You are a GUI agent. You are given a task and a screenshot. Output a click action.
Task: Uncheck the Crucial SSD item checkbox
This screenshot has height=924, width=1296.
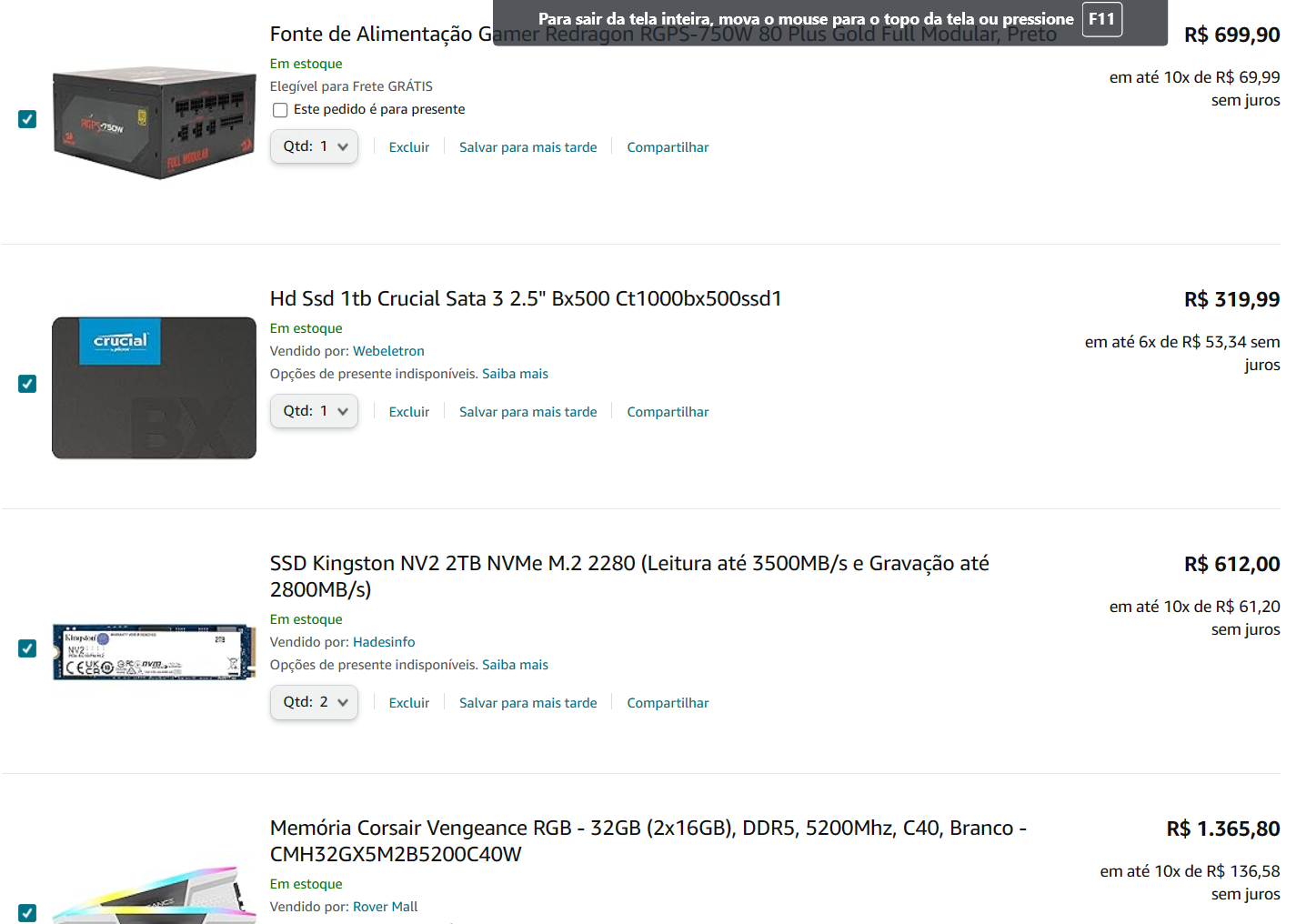(x=27, y=384)
